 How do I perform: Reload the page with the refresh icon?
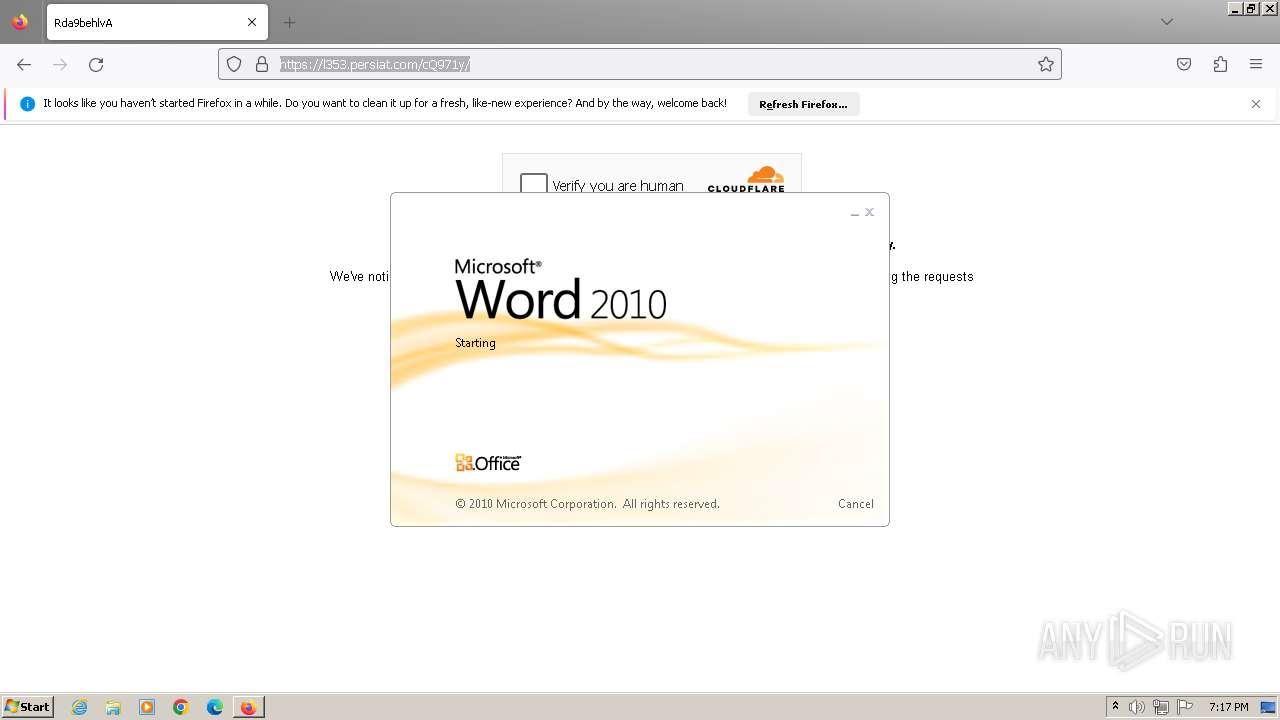[96, 64]
